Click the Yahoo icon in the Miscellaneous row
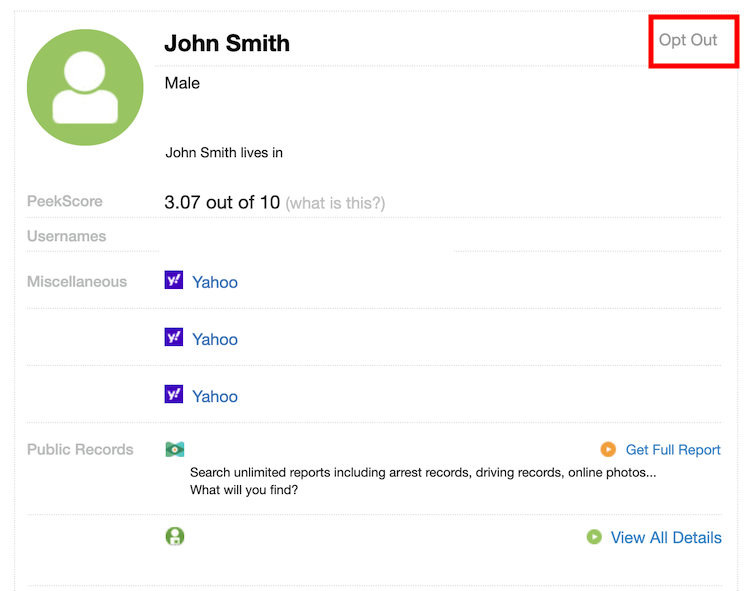The height and width of the screenshot is (591, 750). point(174,280)
